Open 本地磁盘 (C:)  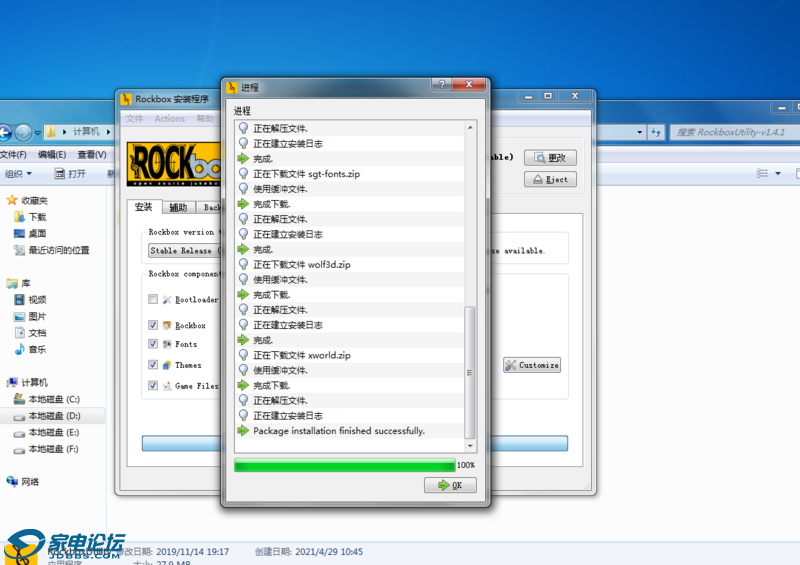pyautogui.click(x=54, y=399)
